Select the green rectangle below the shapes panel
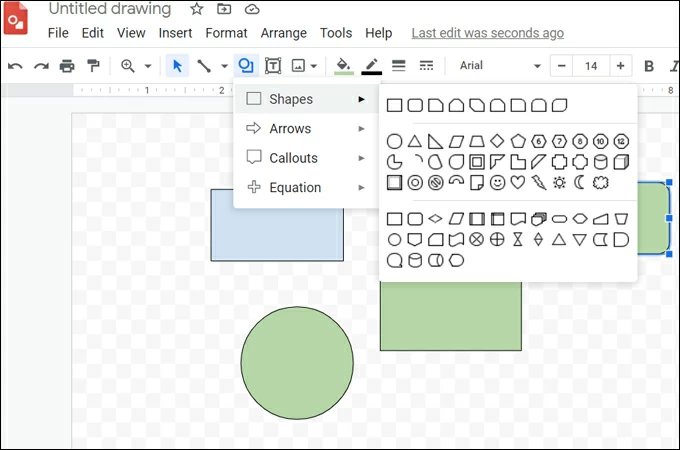 point(451,316)
